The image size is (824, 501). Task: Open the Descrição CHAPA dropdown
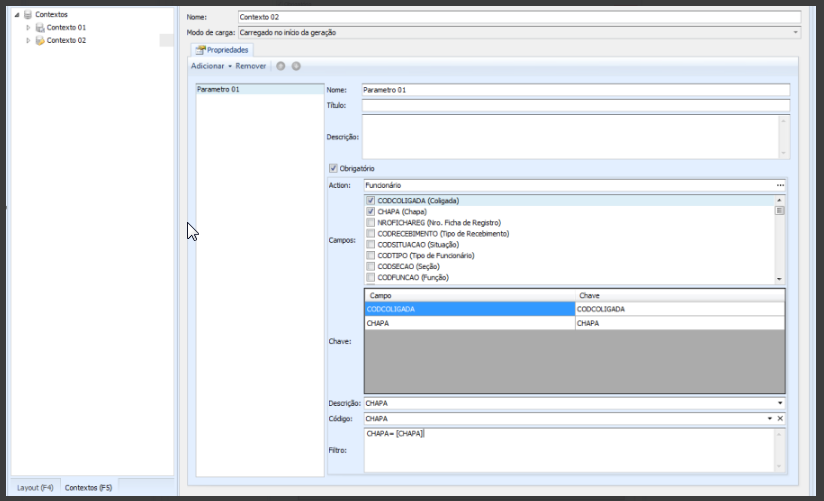coord(780,404)
